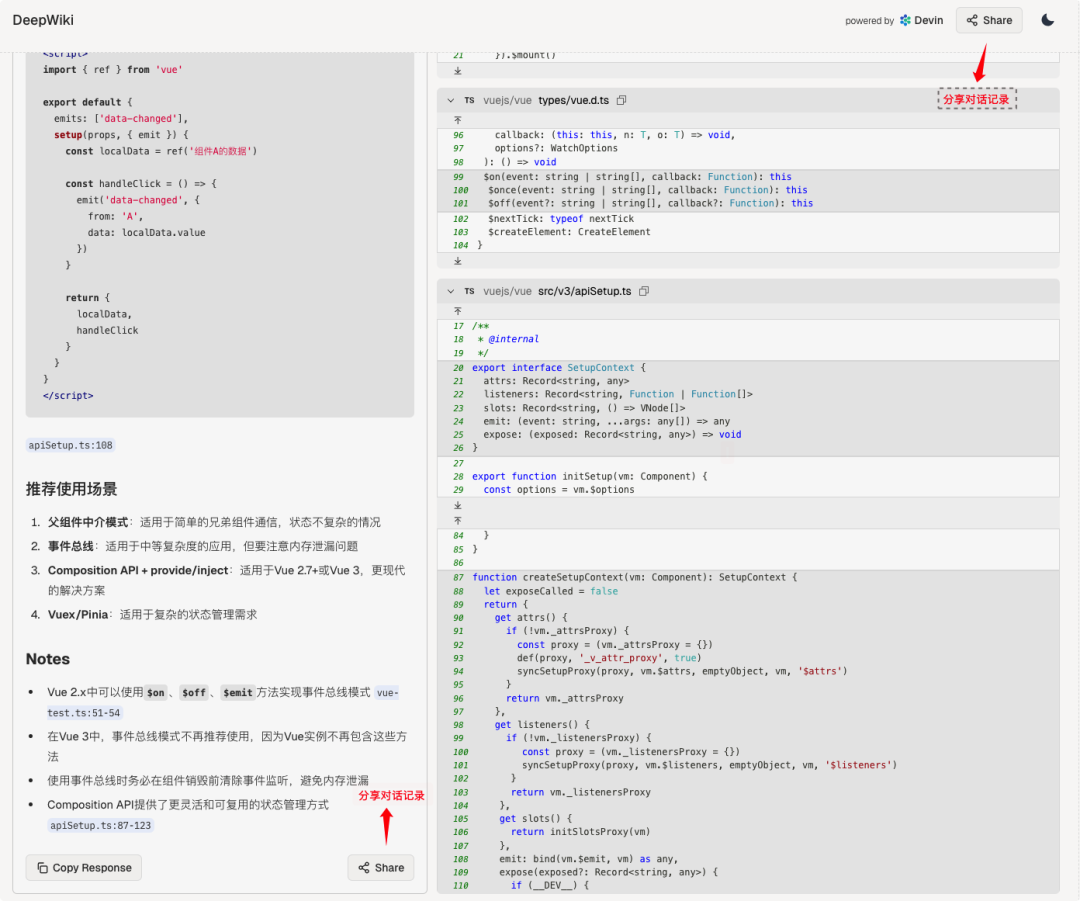Expand lines below line 104 in vue.d.ts
Screen dimensions: 1080x901
pos(457,261)
